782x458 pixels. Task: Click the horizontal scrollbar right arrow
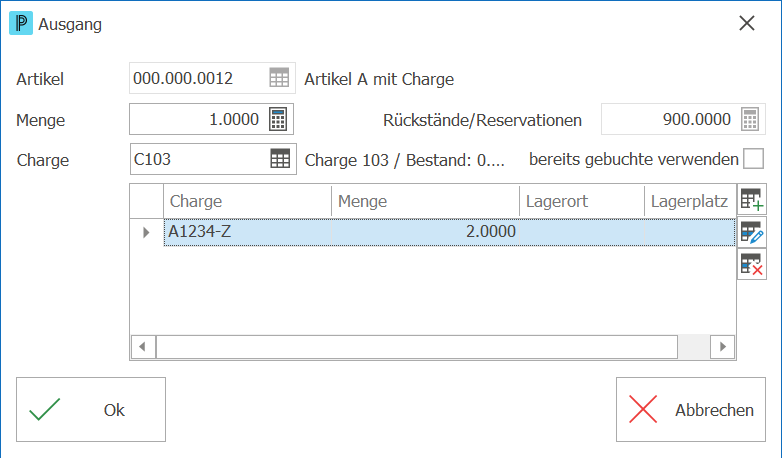point(722,347)
